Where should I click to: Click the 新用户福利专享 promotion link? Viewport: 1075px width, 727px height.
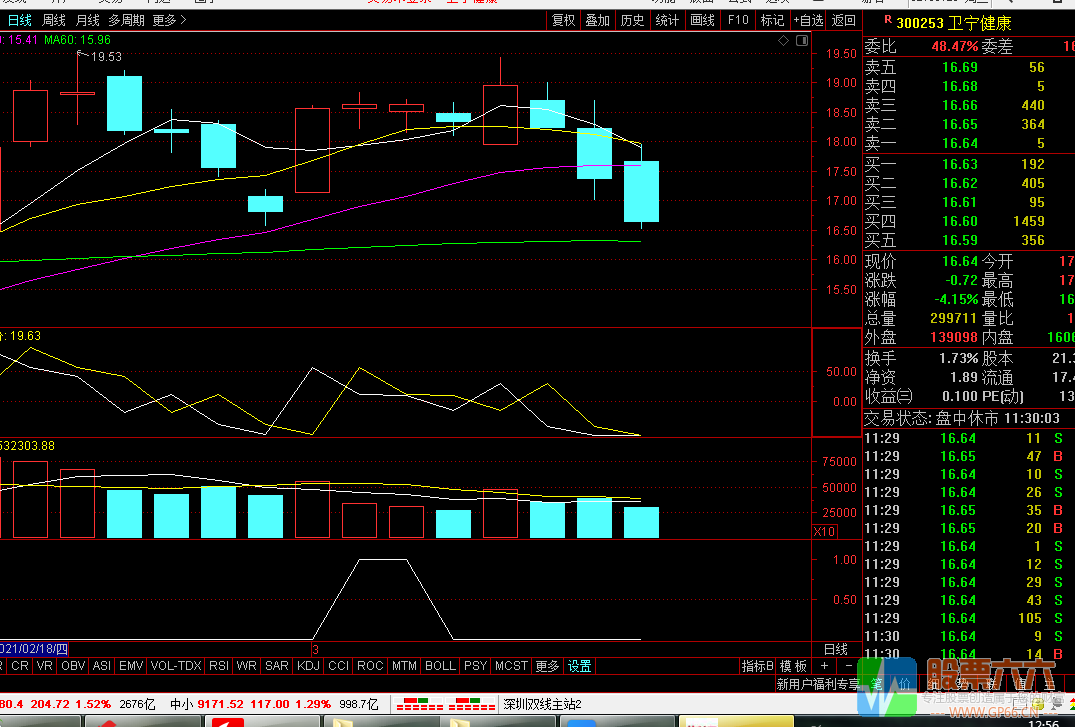tap(817, 685)
